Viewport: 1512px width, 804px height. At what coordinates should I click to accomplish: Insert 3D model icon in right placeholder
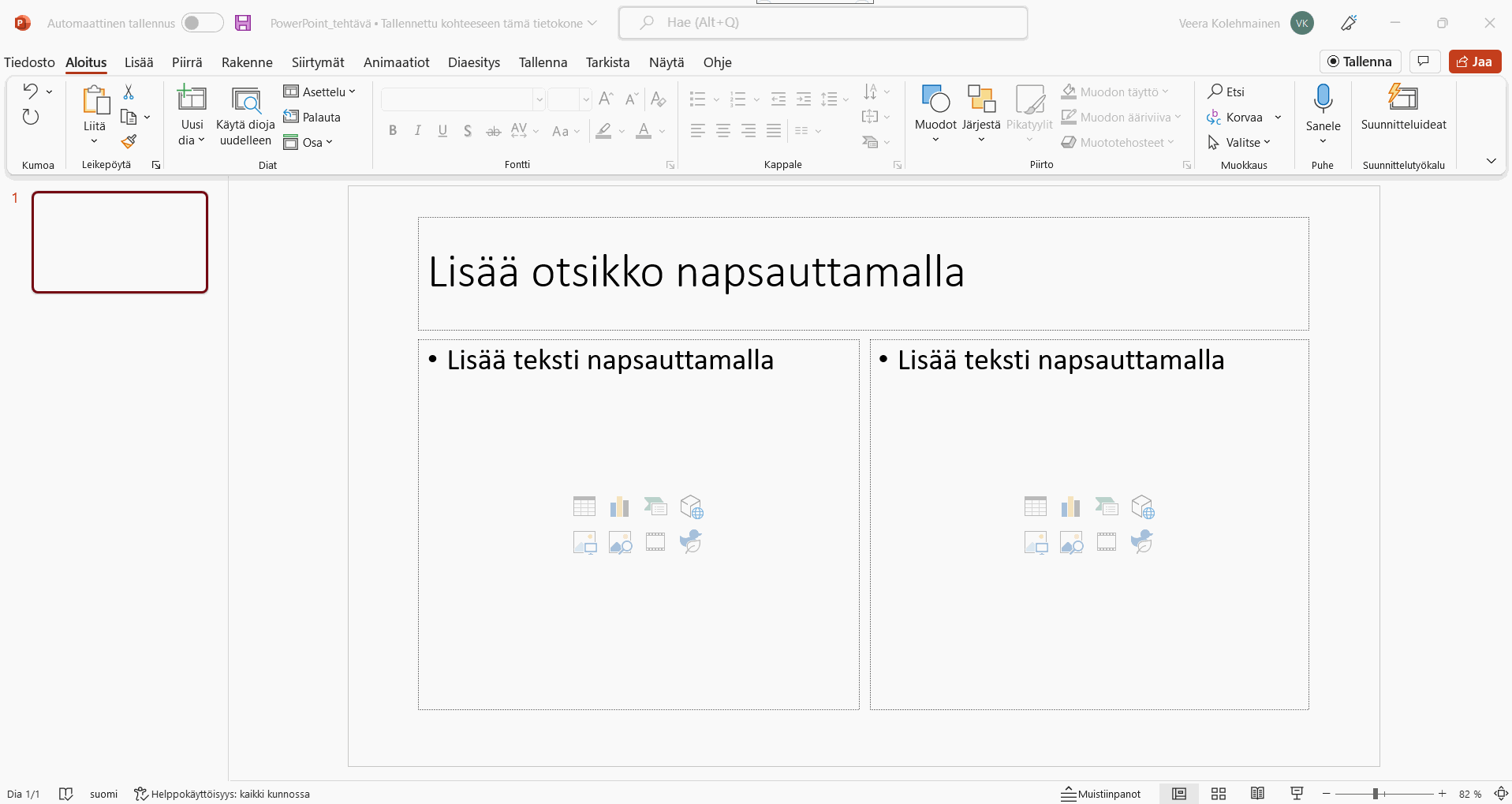pos(1143,507)
